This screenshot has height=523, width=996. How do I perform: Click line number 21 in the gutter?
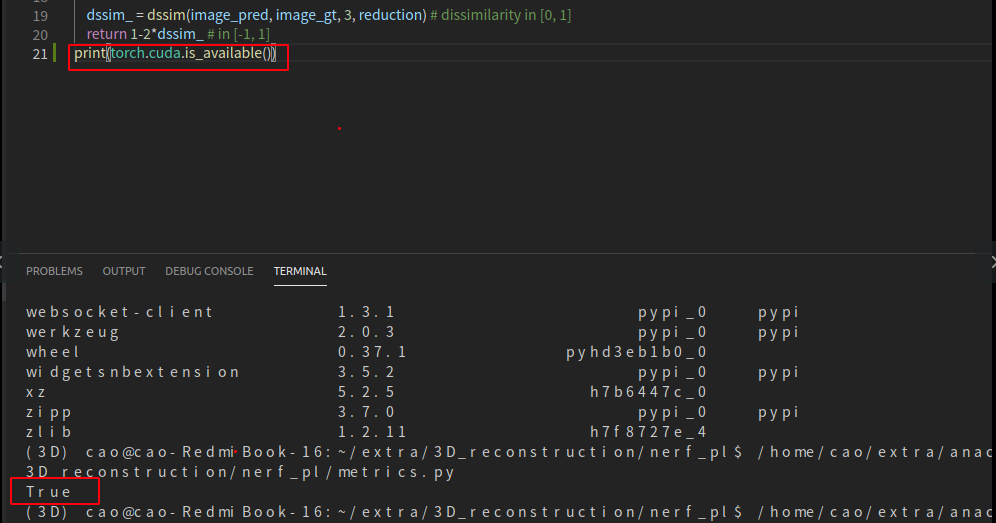40,54
